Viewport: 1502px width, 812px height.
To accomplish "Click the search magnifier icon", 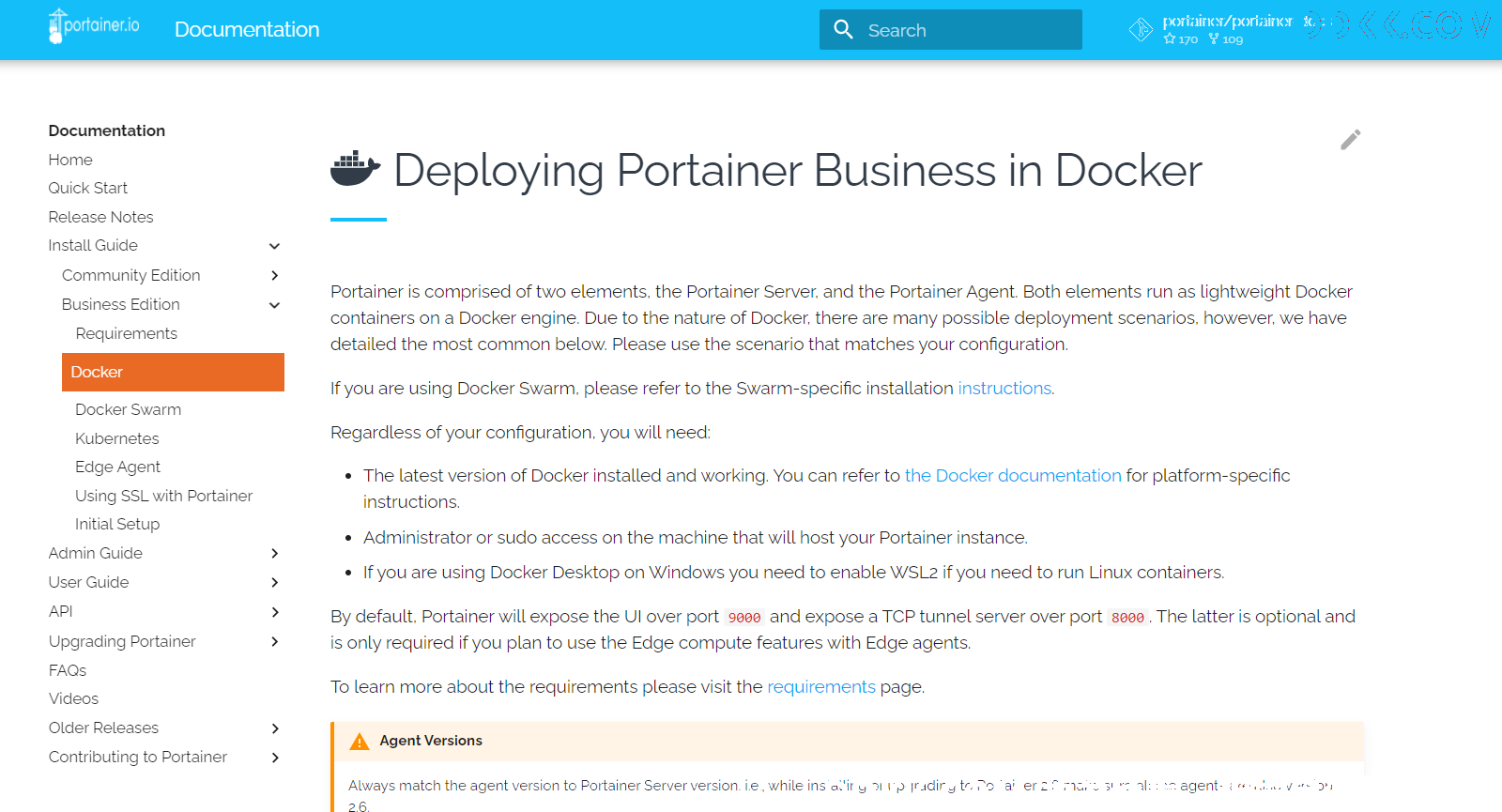I will point(843,30).
